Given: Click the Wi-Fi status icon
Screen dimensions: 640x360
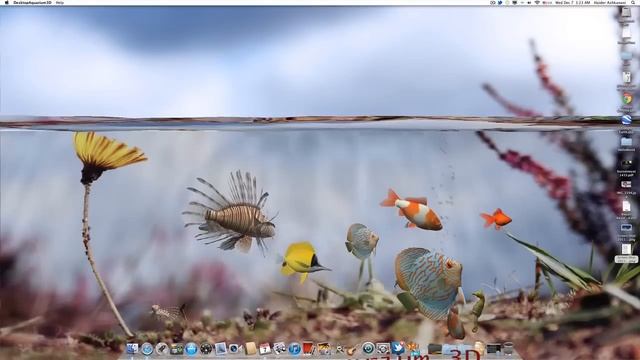Looking at the screenshot, I should pyautogui.click(x=537, y=2).
